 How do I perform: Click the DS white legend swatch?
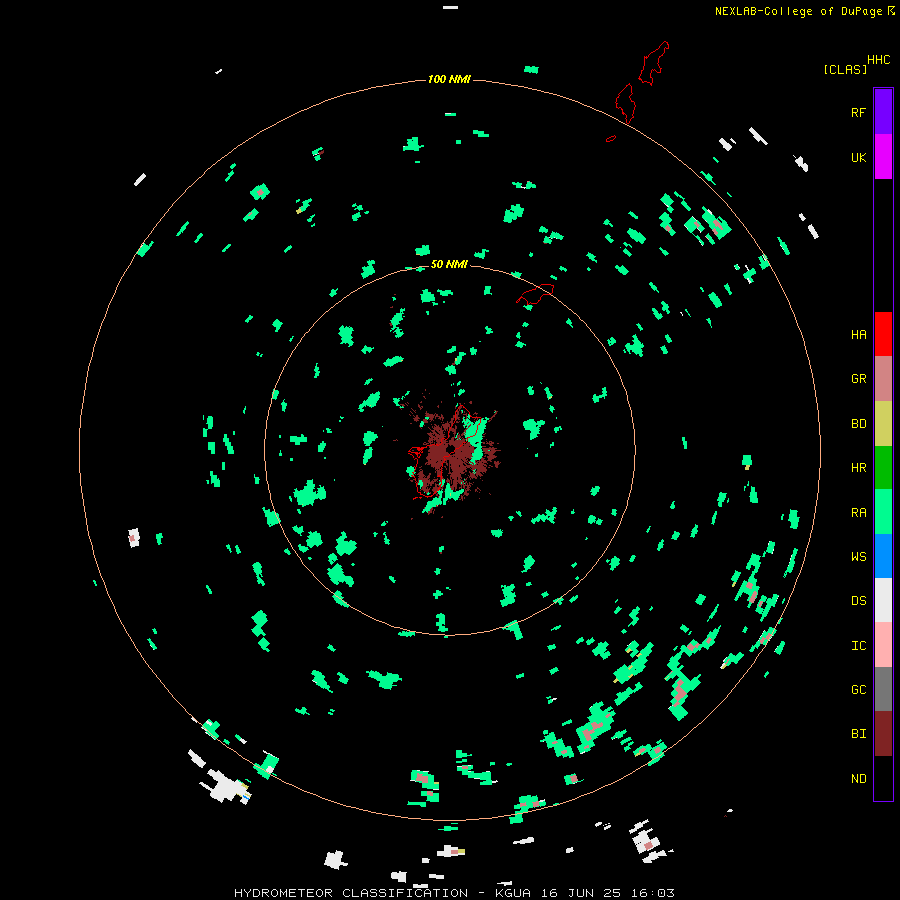click(x=883, y=600)
